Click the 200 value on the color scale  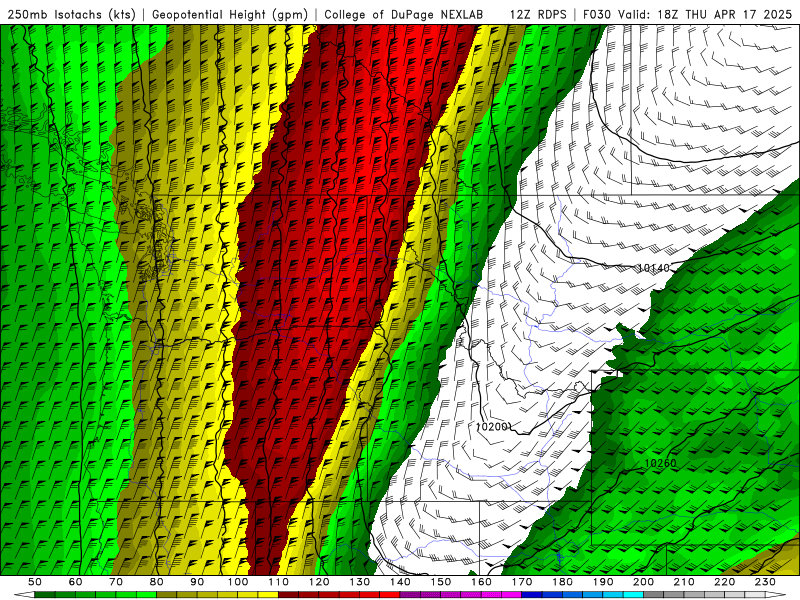(x=643, y=582)
